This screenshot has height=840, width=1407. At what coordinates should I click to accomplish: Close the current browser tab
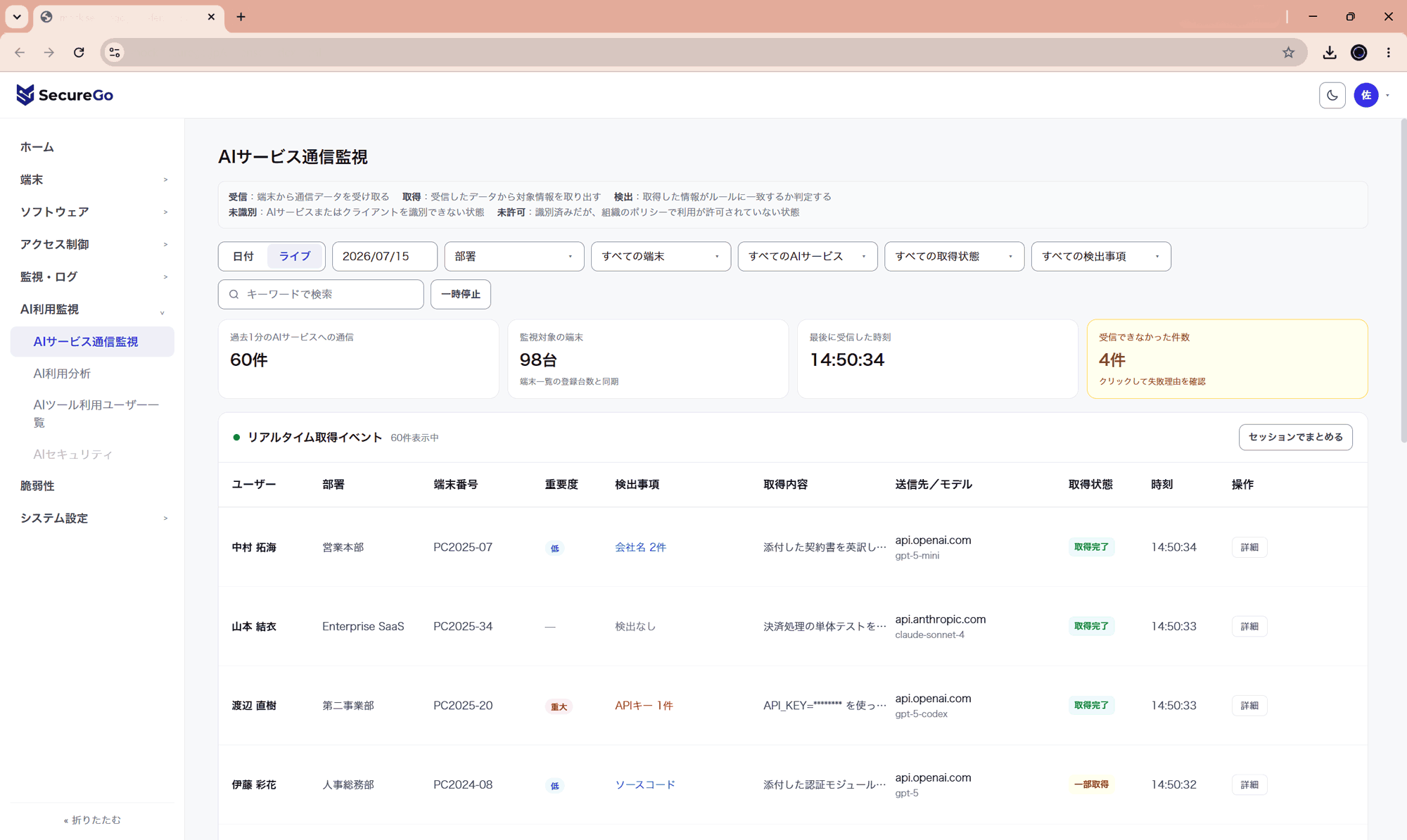[x=211, y=17]
